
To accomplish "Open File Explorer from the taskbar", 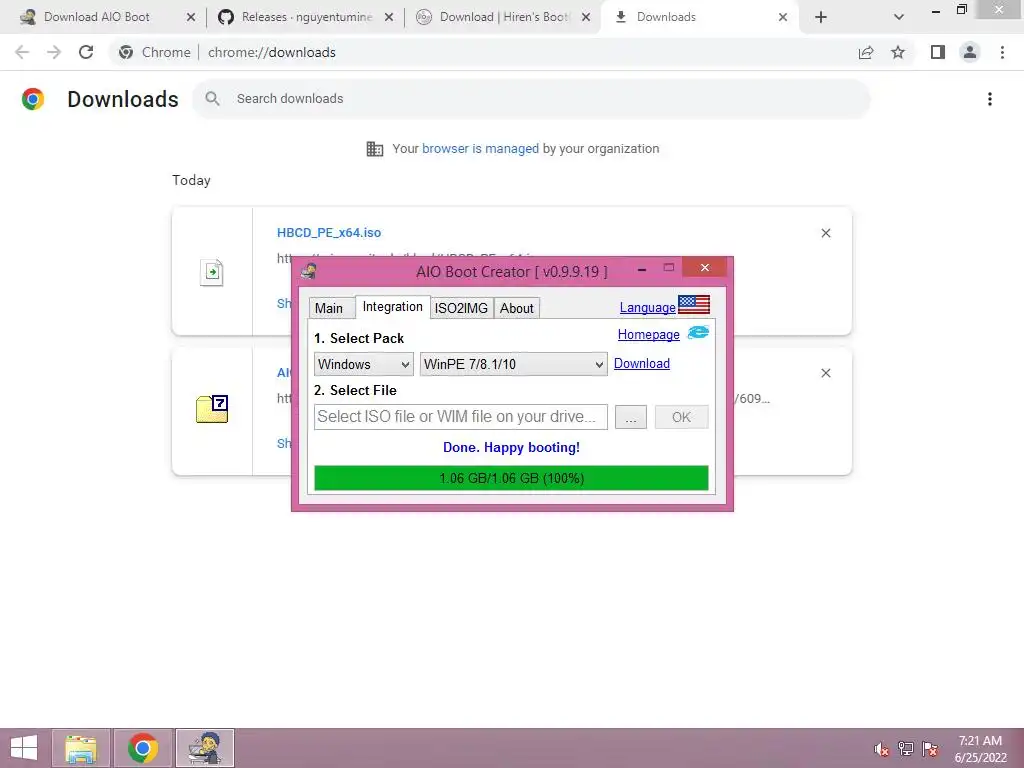I will pos(80,748).
